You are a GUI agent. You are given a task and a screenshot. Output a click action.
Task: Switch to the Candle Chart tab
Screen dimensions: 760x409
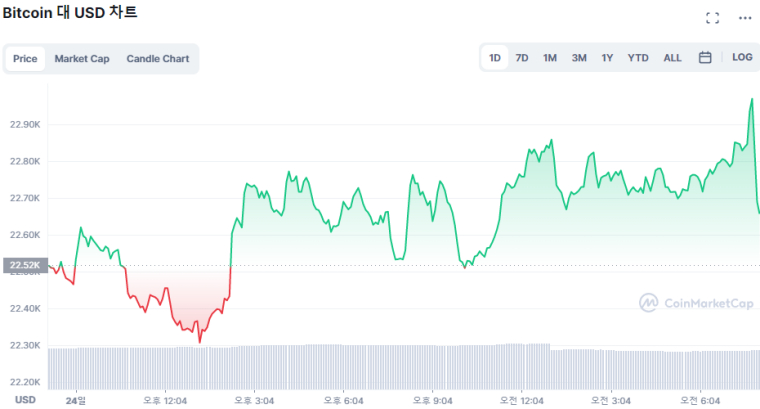click(x=158, y=59)
